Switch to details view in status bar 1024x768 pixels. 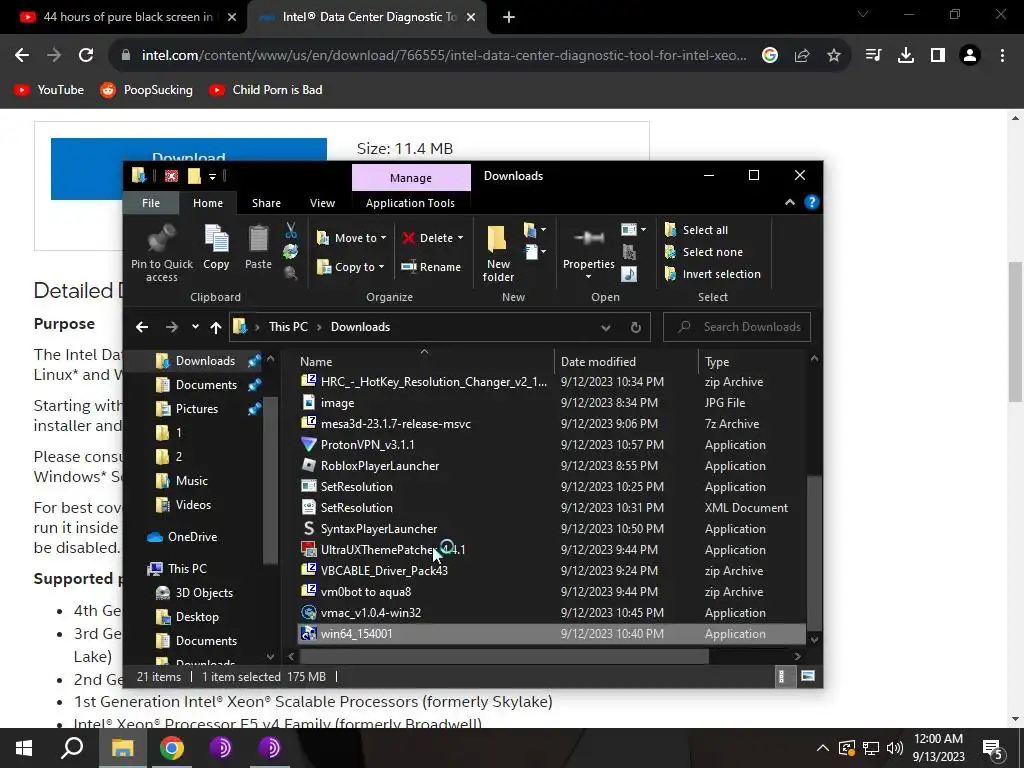(782, 677)
